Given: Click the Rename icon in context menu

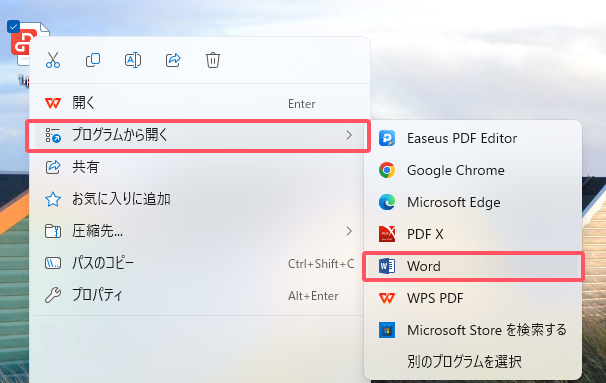Looking at the screenshot, I should click(133, 60).
